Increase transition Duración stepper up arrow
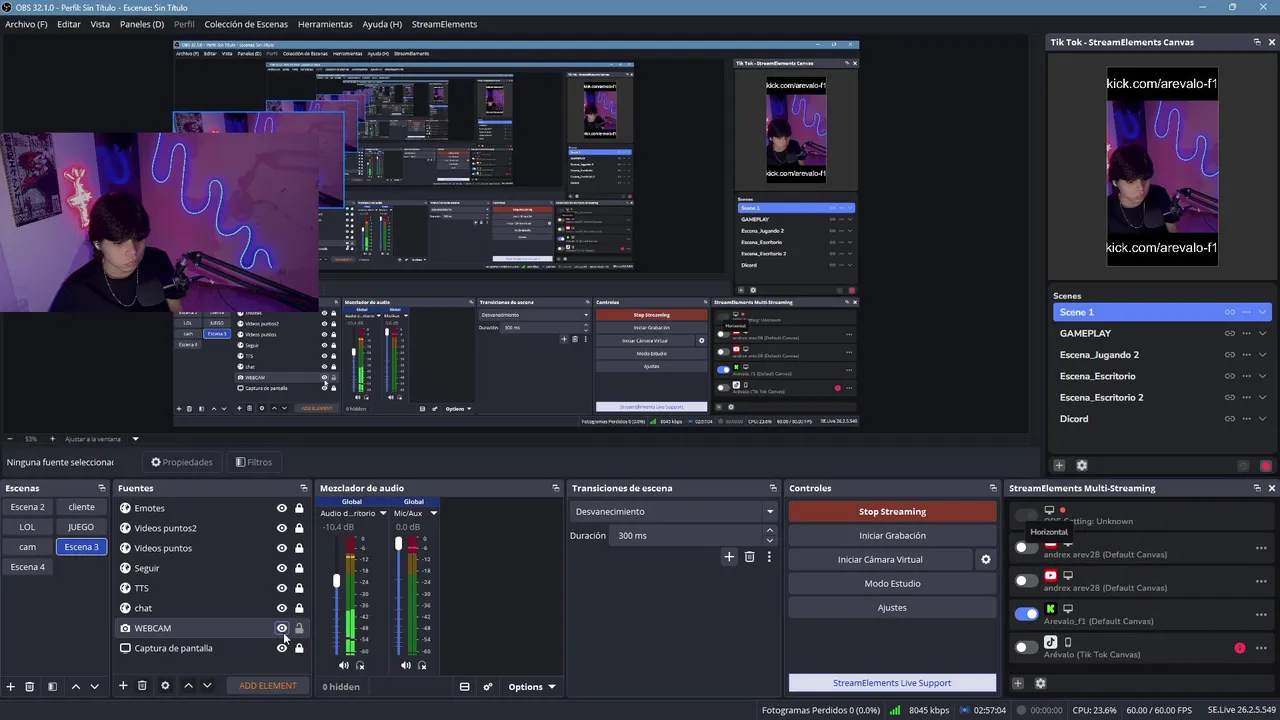 [769, 531]
